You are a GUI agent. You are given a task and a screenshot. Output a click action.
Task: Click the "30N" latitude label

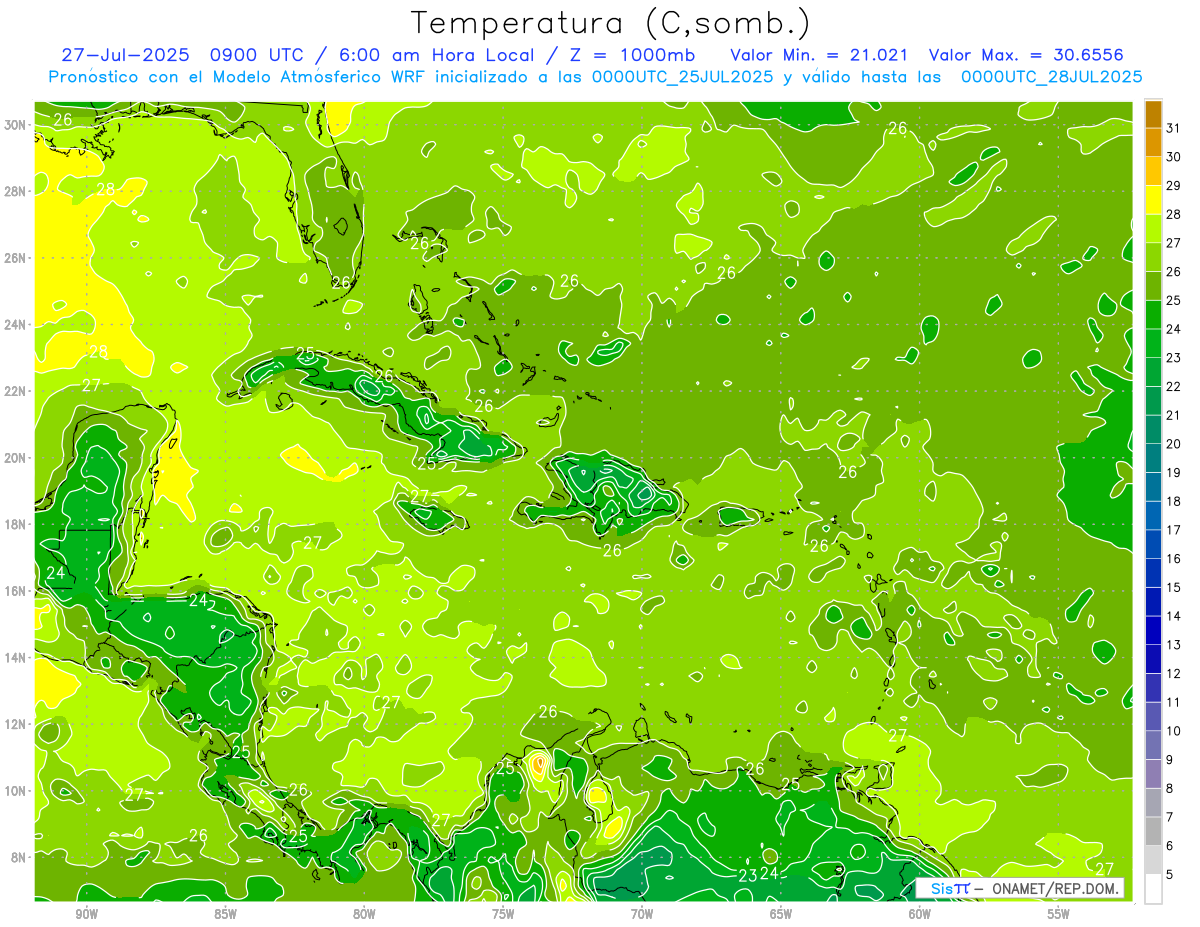point(16,125)
